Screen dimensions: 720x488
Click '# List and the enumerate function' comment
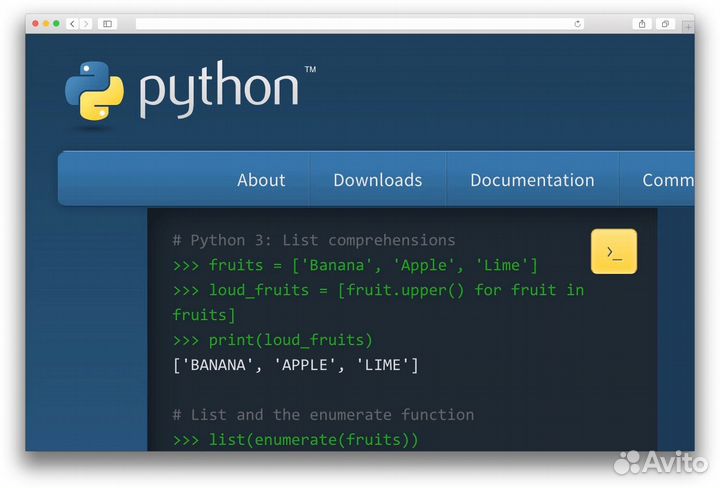323,415
